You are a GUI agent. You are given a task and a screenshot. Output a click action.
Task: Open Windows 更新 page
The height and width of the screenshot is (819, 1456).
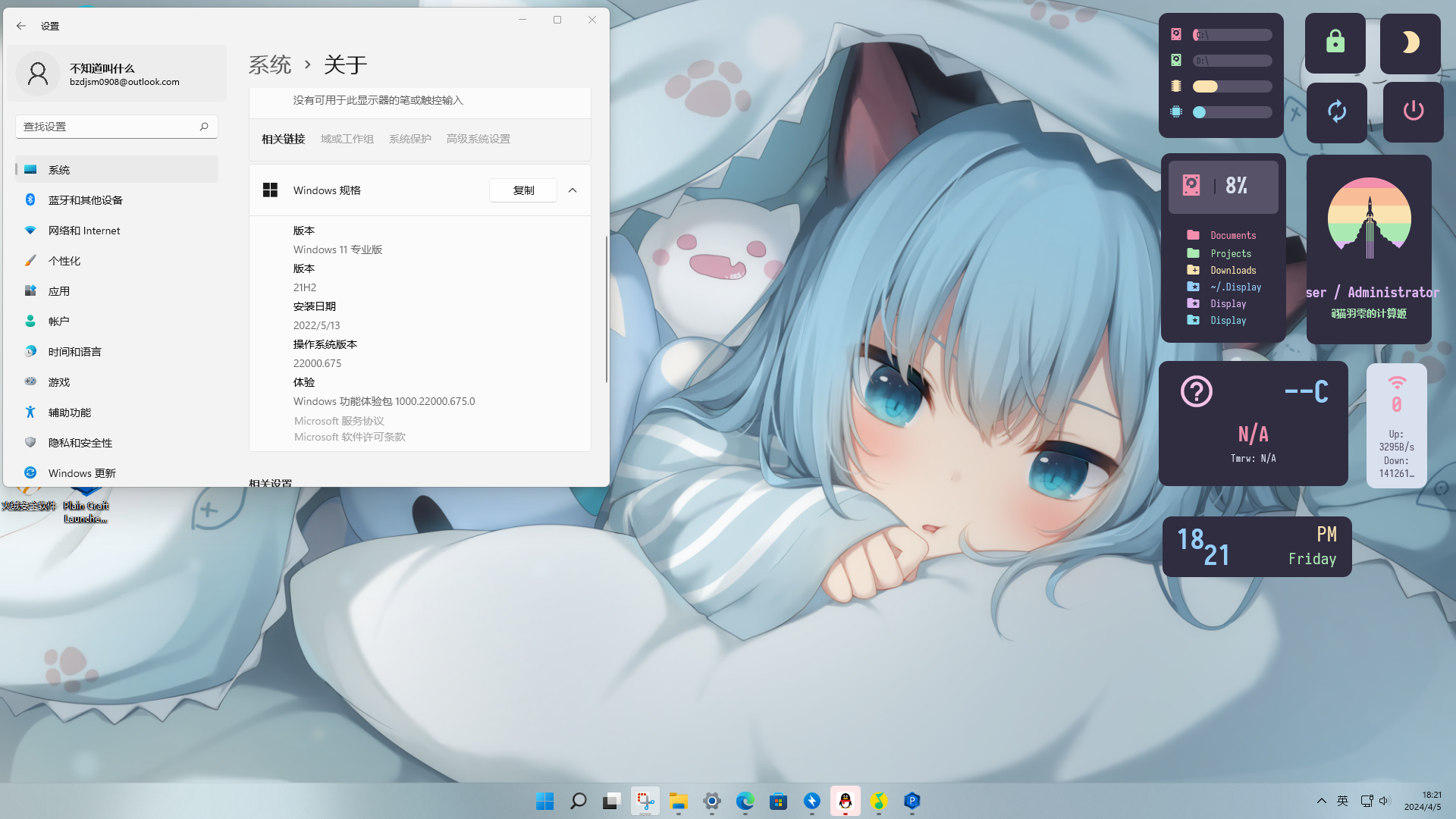pyautogui.click(x=116, y=473)
